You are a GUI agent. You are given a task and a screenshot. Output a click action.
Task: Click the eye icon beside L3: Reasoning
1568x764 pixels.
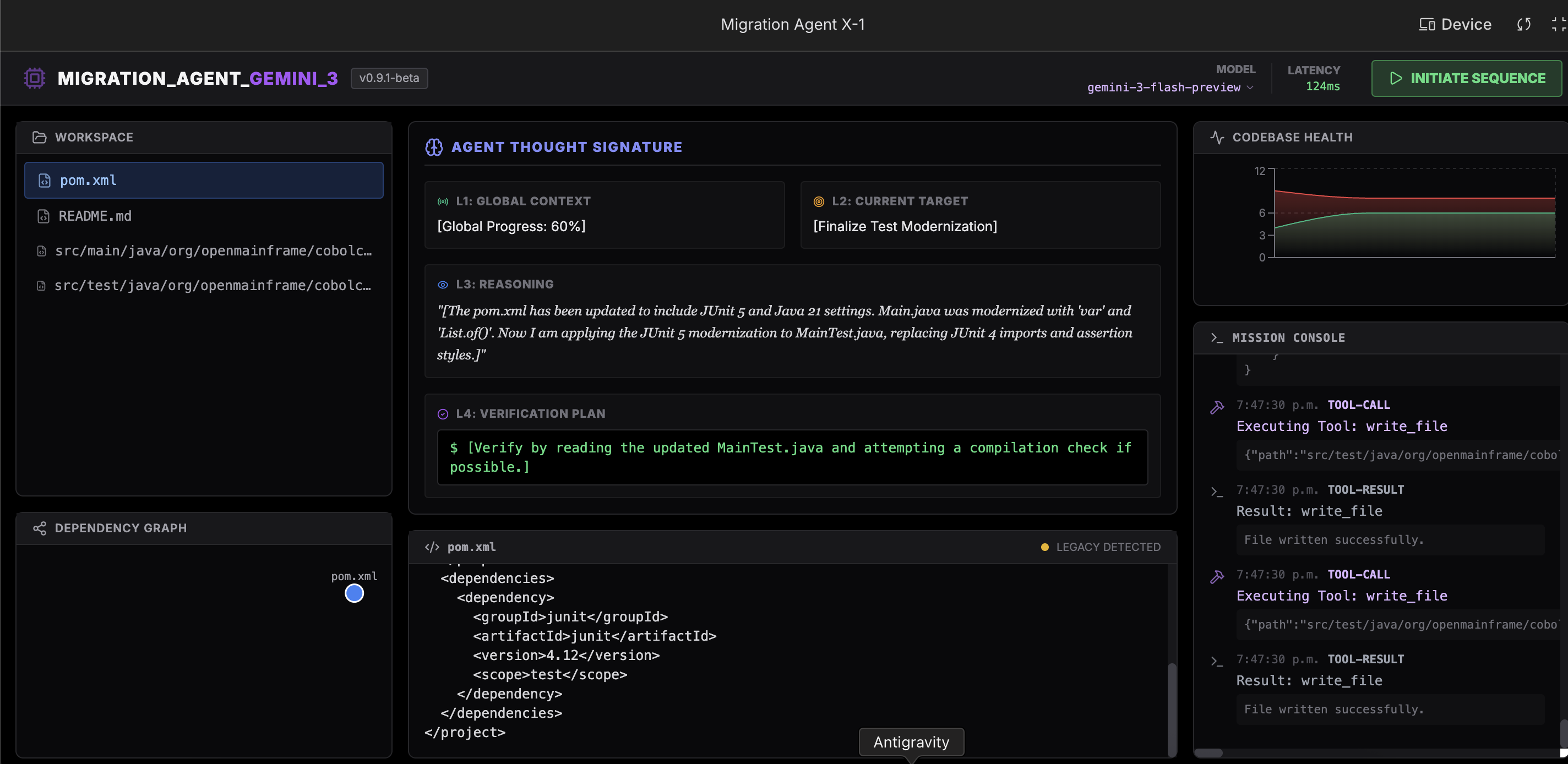(x=443, y=284)
